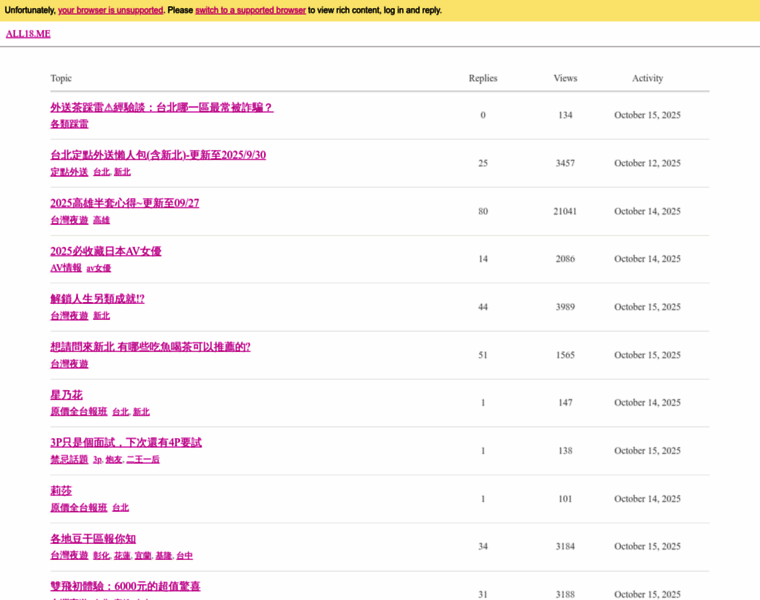Open the 解鎖人生另類成就 topic

(x=97, y=299)
